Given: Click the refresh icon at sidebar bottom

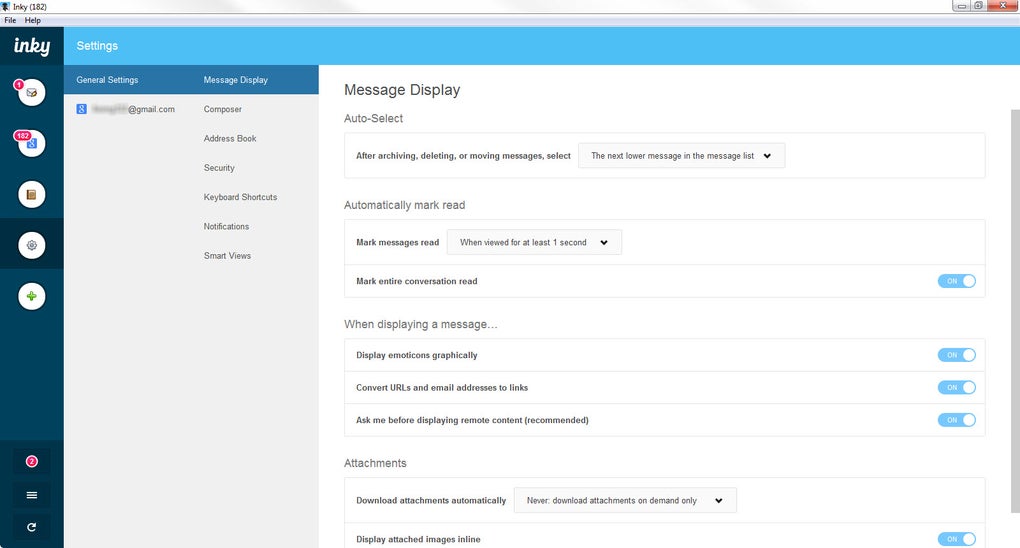Looking at the screenshot, I should [32, 527].
